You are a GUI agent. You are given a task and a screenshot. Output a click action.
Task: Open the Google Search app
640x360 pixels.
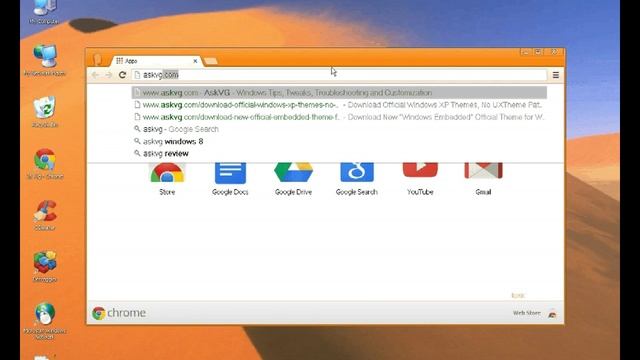pos(357,172)
